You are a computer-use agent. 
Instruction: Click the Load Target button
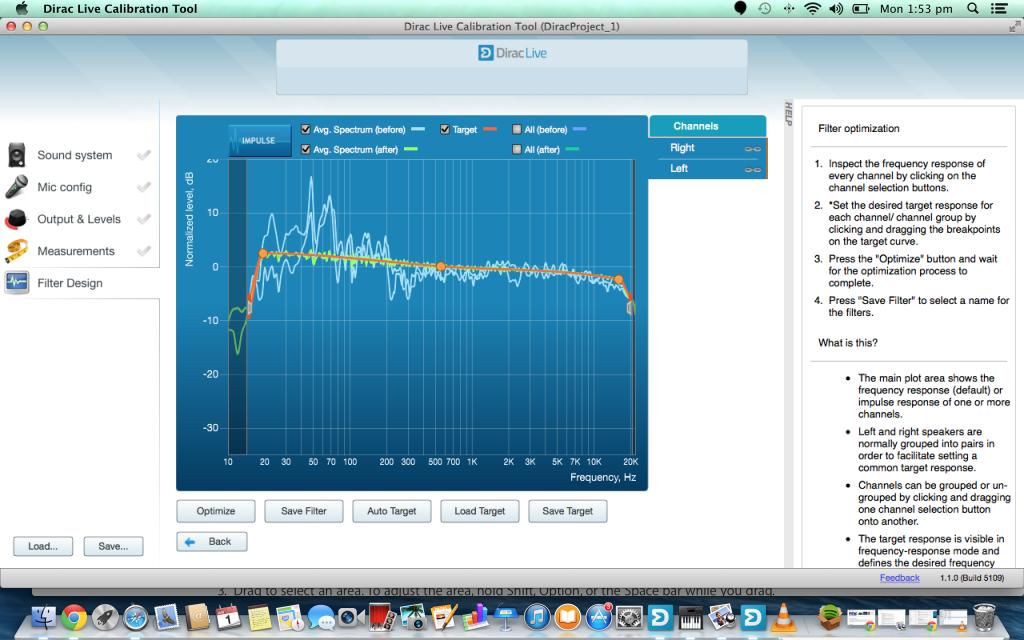(x=480, y=511)
